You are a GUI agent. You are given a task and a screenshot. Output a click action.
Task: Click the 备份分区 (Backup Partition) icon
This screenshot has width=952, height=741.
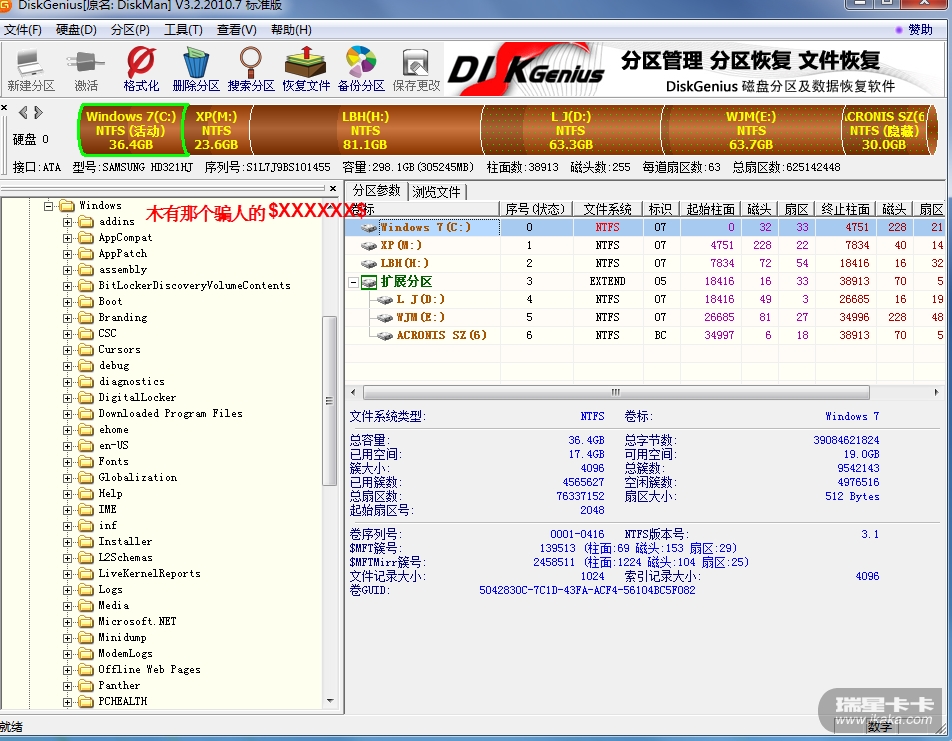point(361,69)
